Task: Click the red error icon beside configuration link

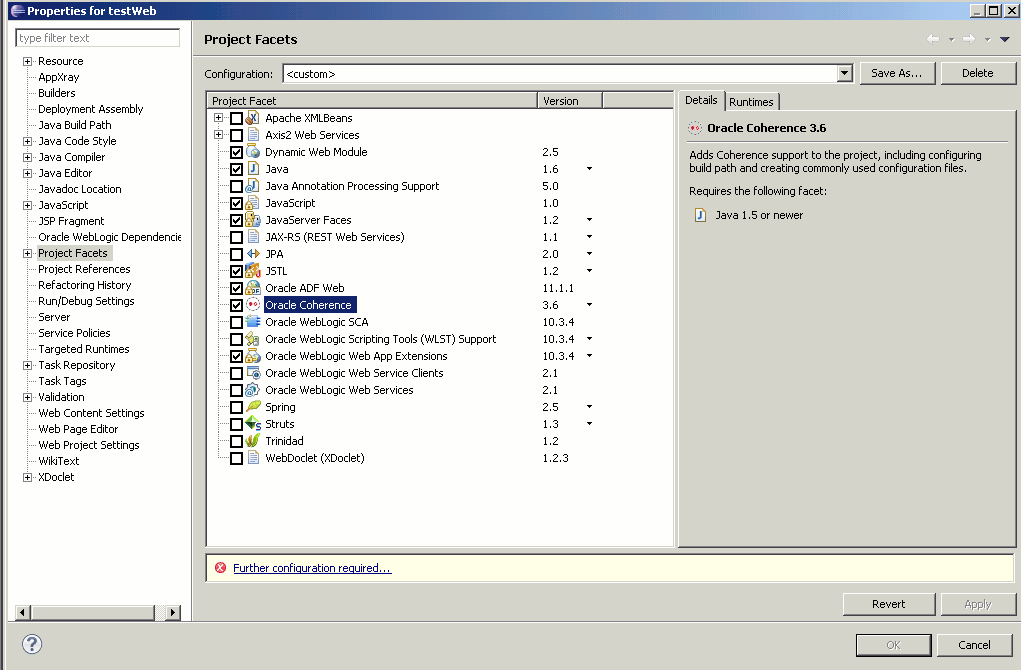Action: pos(221,568)
